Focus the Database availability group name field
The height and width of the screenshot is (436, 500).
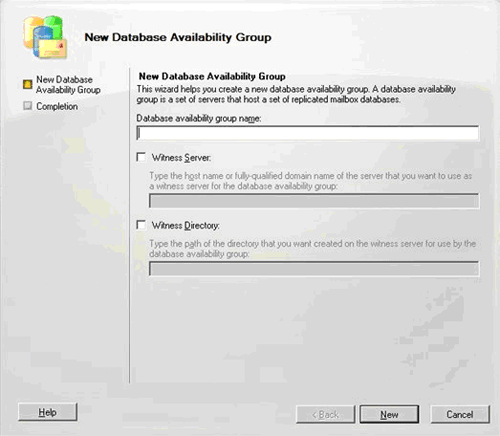[308, 133]
